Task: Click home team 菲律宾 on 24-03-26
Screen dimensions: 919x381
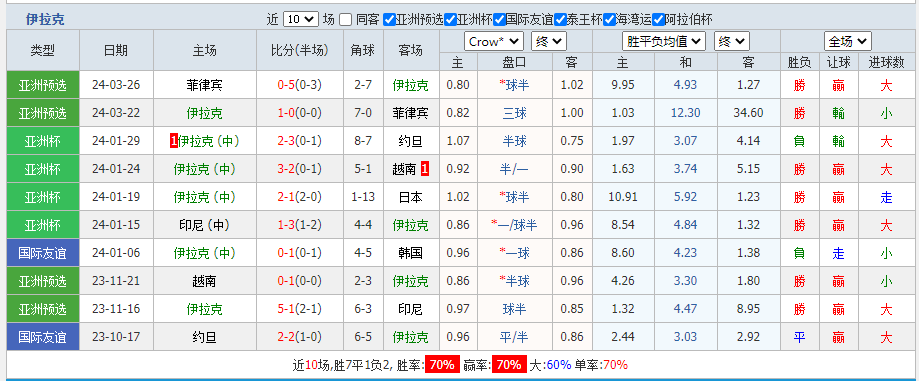Action: tap(205, 85)
